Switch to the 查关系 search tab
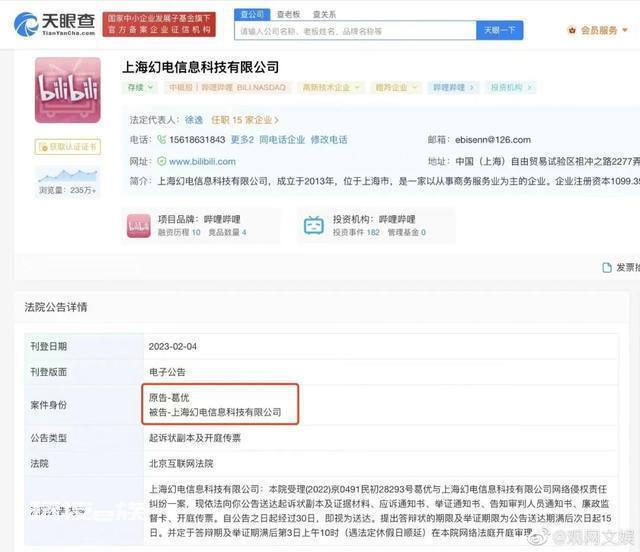The height and width of the screenshot is (552, 640). (324, 14)
